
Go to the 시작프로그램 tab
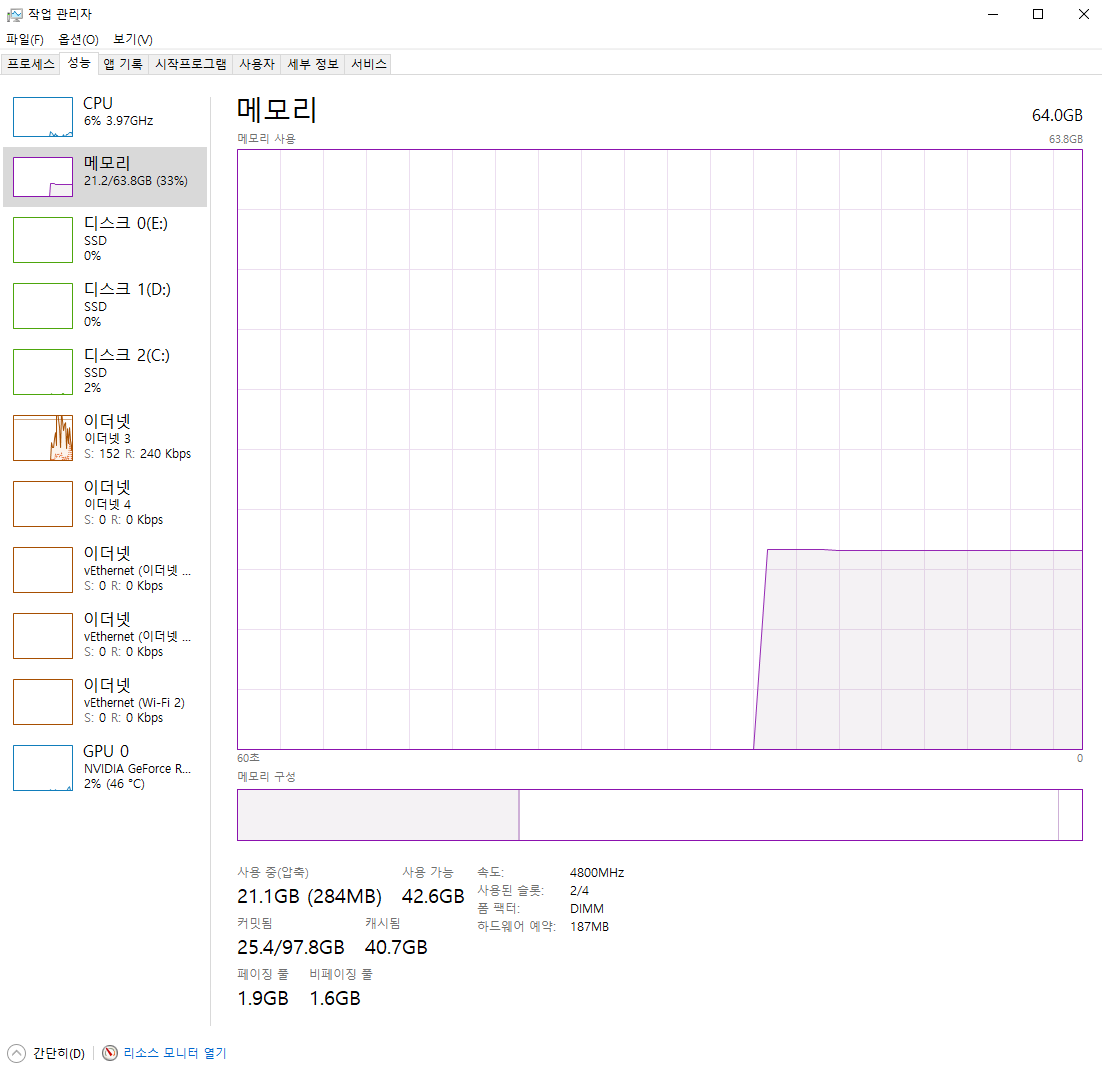click(191, 64)
